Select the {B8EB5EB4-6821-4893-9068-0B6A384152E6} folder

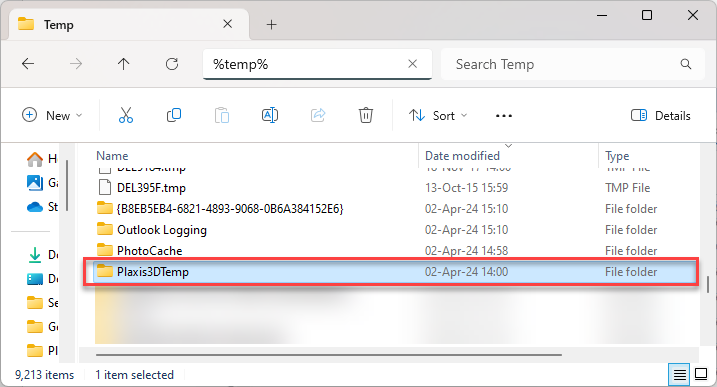click(x=230, y=209)
